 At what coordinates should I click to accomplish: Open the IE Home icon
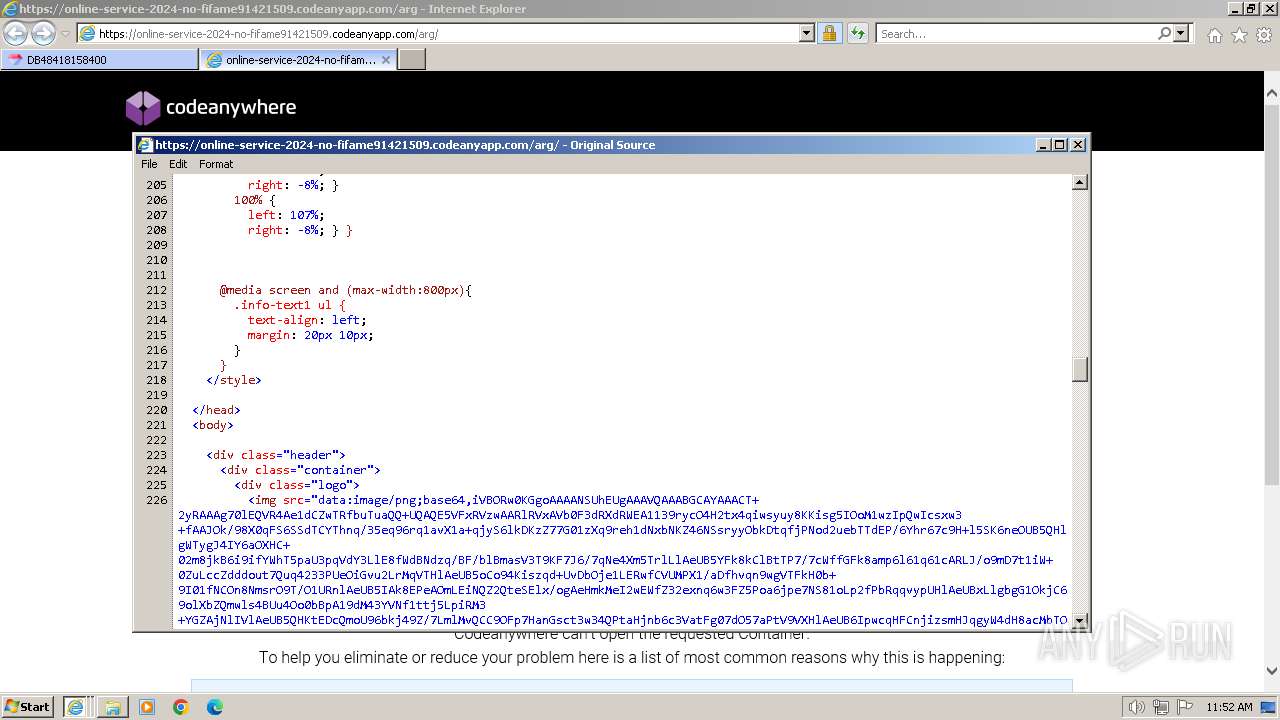(1214, 35)
